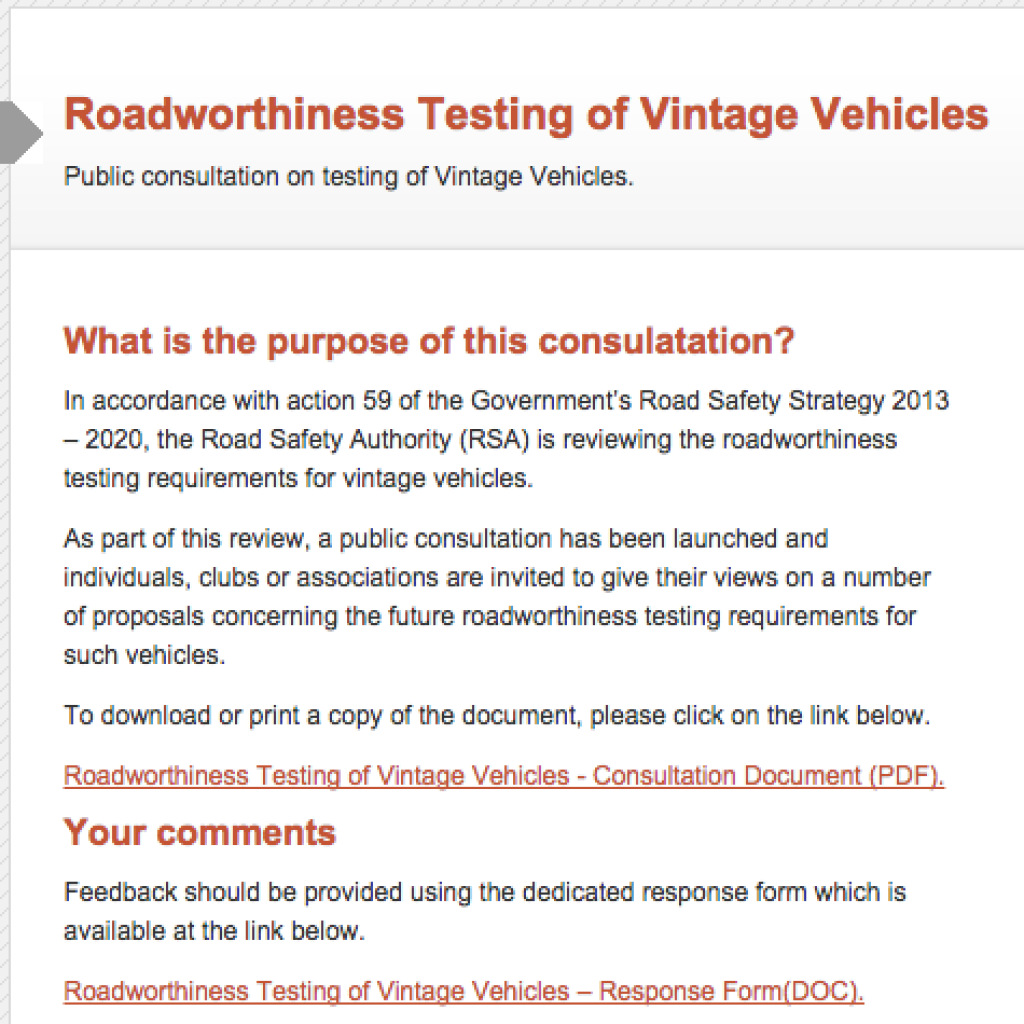
Task: Click the 'Feedback should be provided' paragraph
Action: point(485,911)
